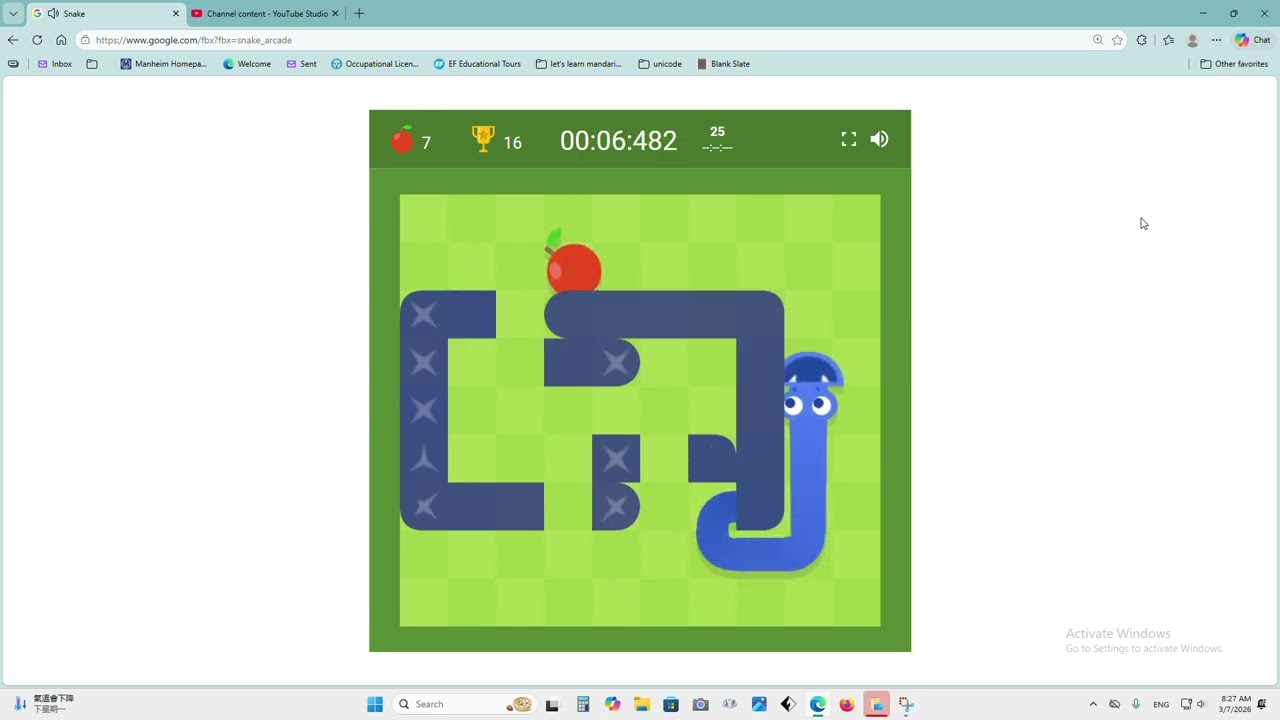
Task: Switch to Microsoft Edge on the taskbar
Action: pos(818,704)
